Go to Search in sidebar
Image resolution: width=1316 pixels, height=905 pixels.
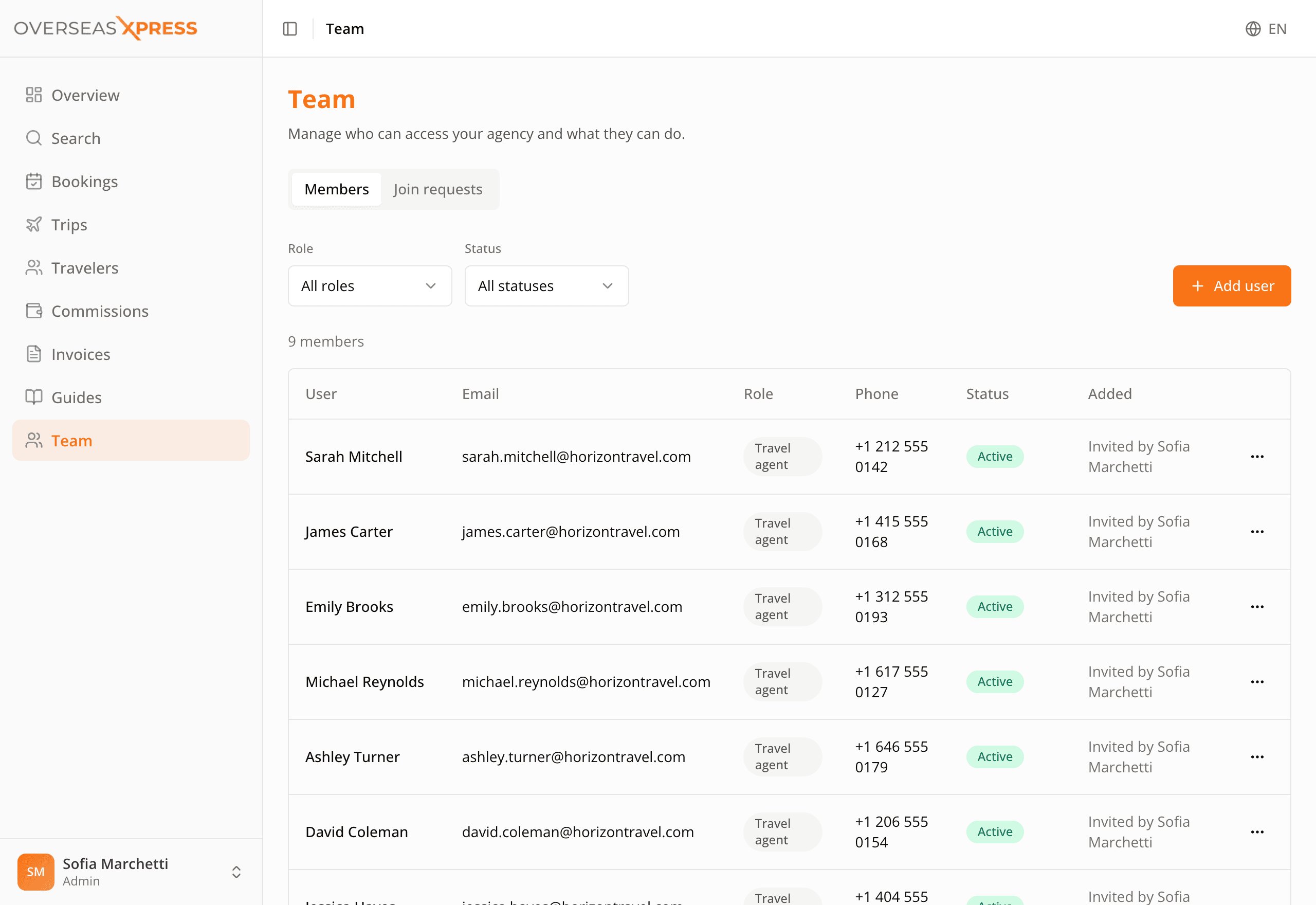[x=131, y=138]
